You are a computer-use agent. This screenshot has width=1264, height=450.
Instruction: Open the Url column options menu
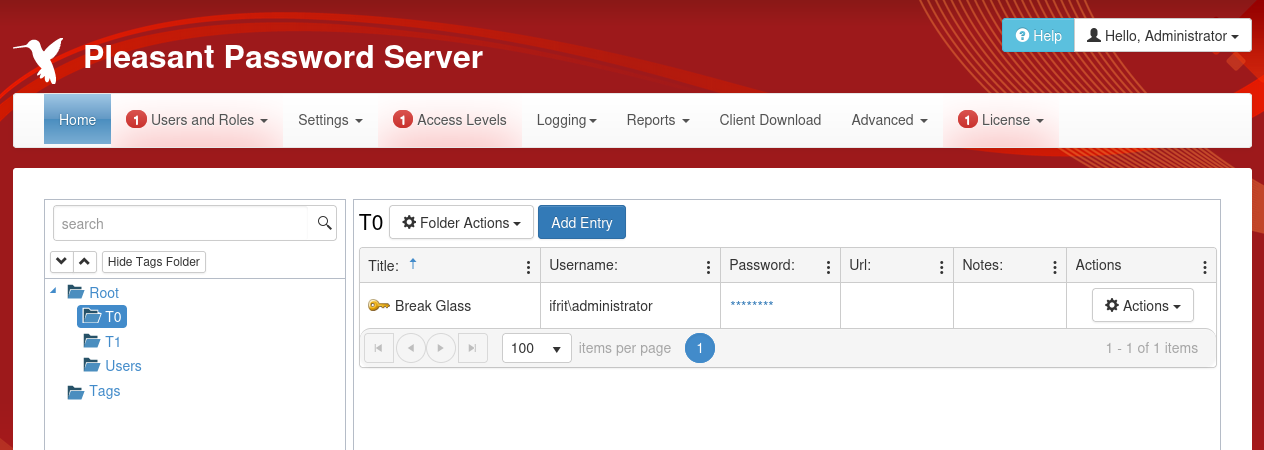pyautogui.click(x=942, y=267)
